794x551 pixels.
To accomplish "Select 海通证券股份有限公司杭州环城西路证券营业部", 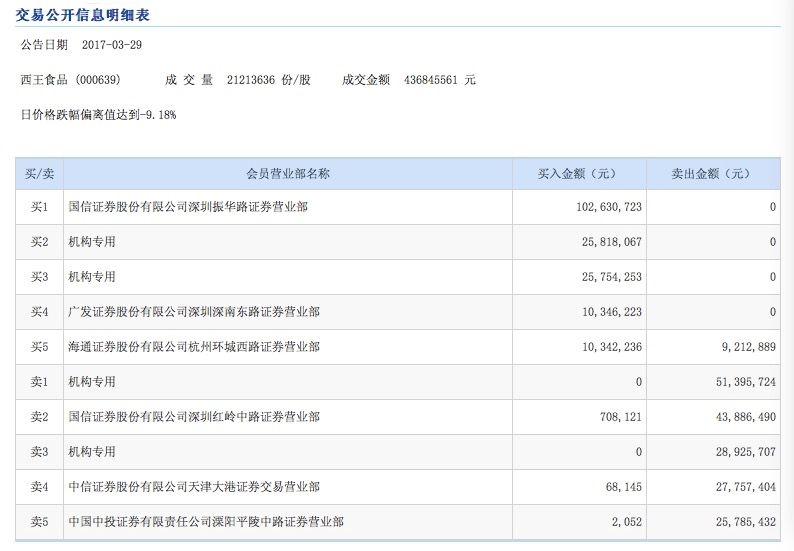I will [x=194, y=346].
